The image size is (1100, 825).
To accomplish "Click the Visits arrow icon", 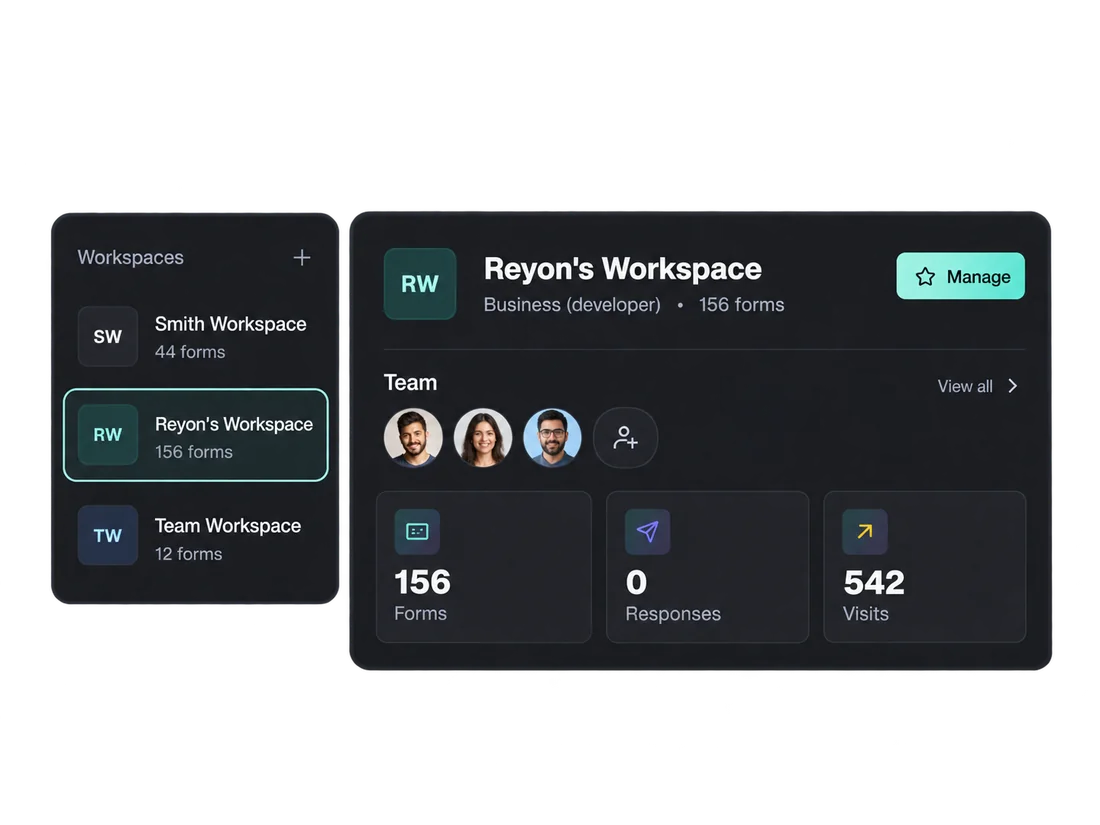I will (x=865, y=532).
